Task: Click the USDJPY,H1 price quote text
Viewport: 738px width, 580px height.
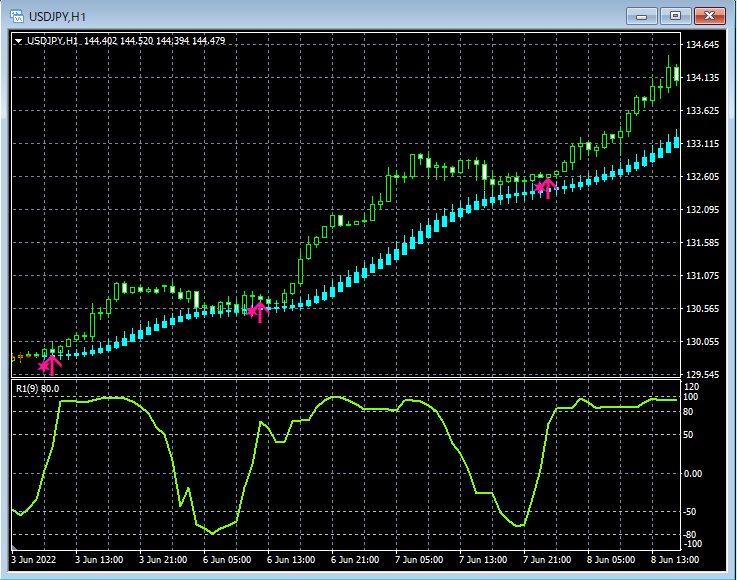Action: 126,41
